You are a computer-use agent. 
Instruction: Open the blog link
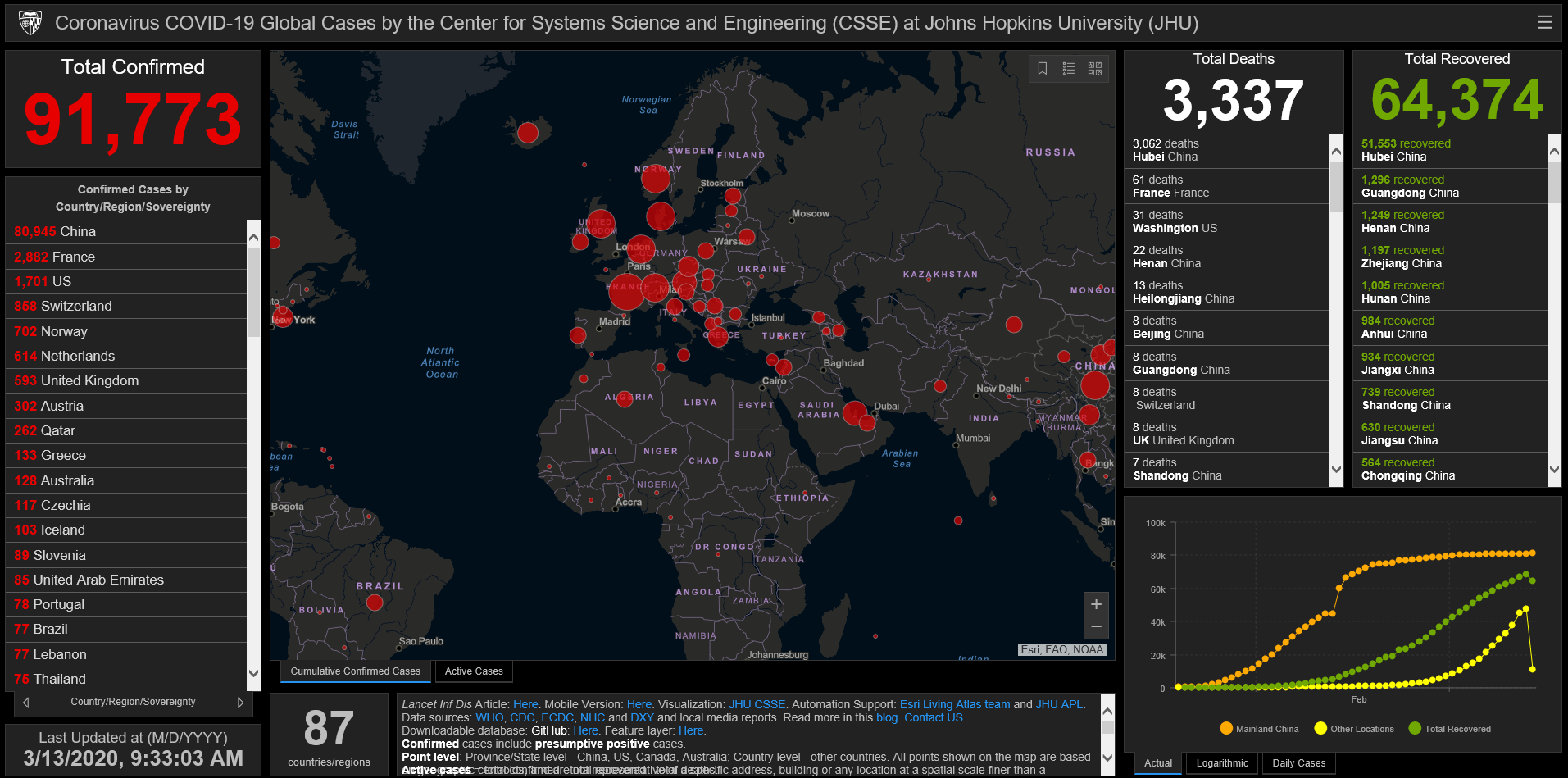click(x=887, y=717)
